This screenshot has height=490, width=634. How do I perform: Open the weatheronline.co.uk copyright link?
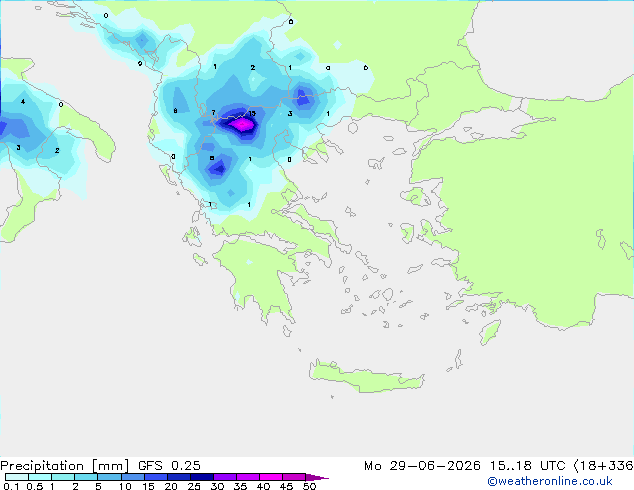[x=549, y=481]
